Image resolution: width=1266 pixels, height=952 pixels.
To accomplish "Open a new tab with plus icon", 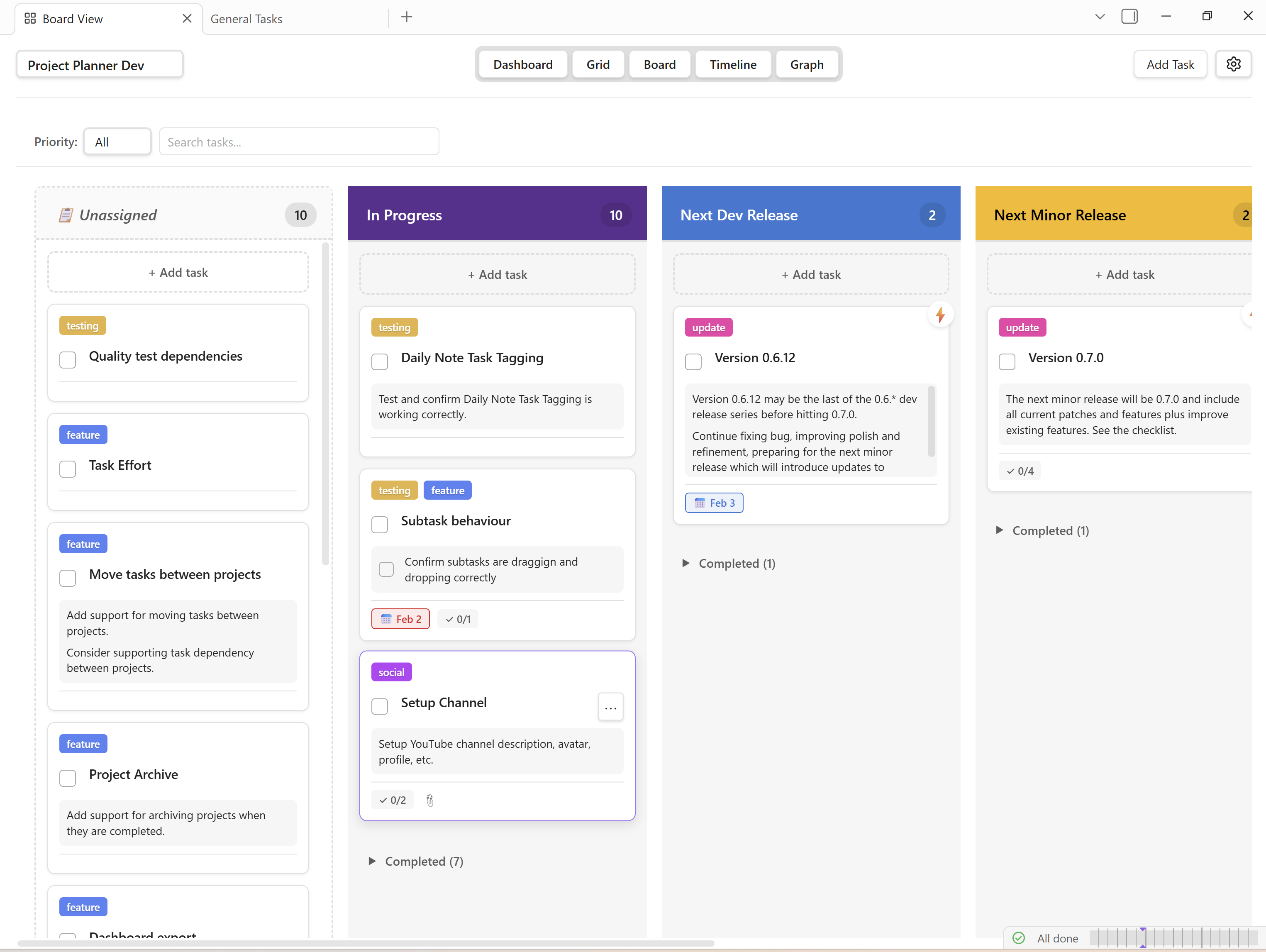I will point(406,17).
